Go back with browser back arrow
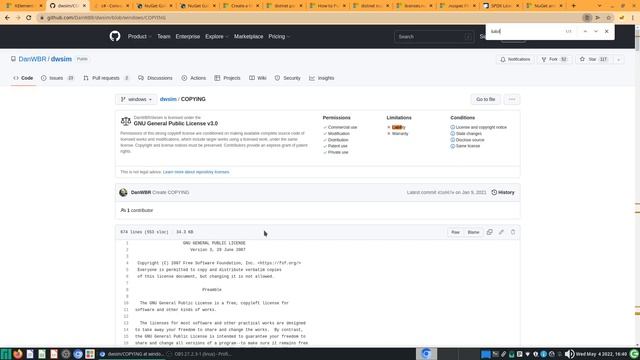The height and width of the screenshot is (360, 640). pyautogui.click(x=7, y=18)
